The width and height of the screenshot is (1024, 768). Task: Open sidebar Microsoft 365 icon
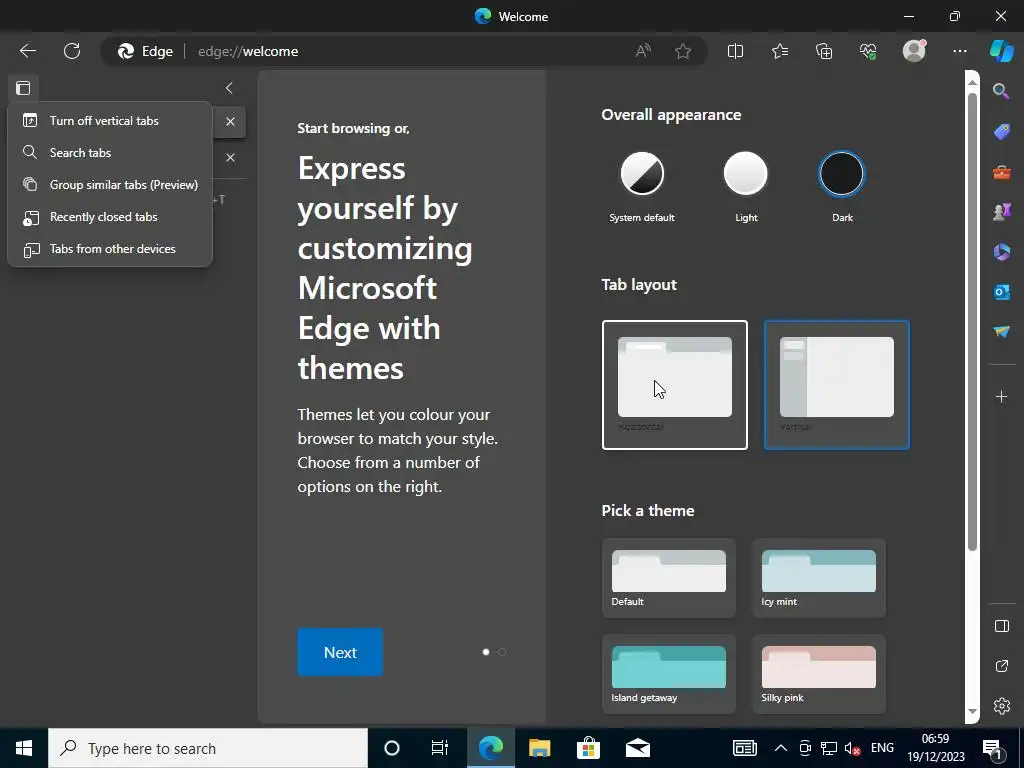[1002, 251]
